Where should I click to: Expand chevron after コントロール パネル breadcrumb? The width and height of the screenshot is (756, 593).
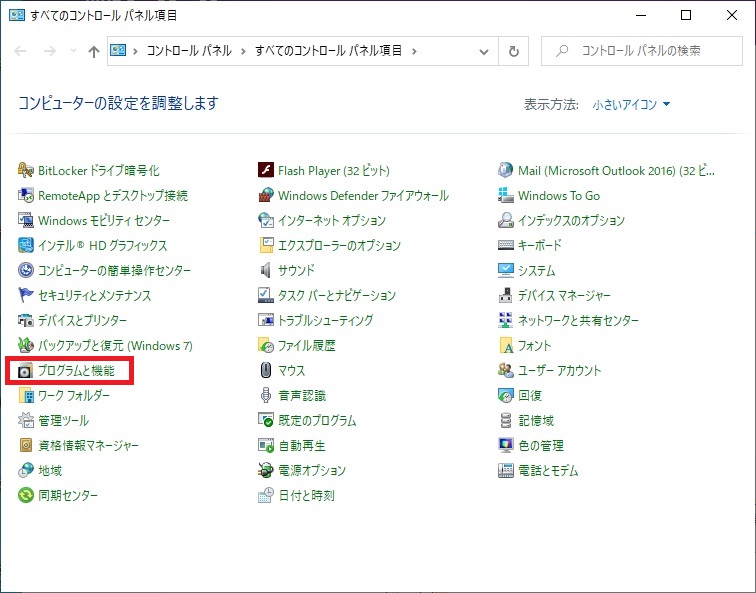point(243,51)
